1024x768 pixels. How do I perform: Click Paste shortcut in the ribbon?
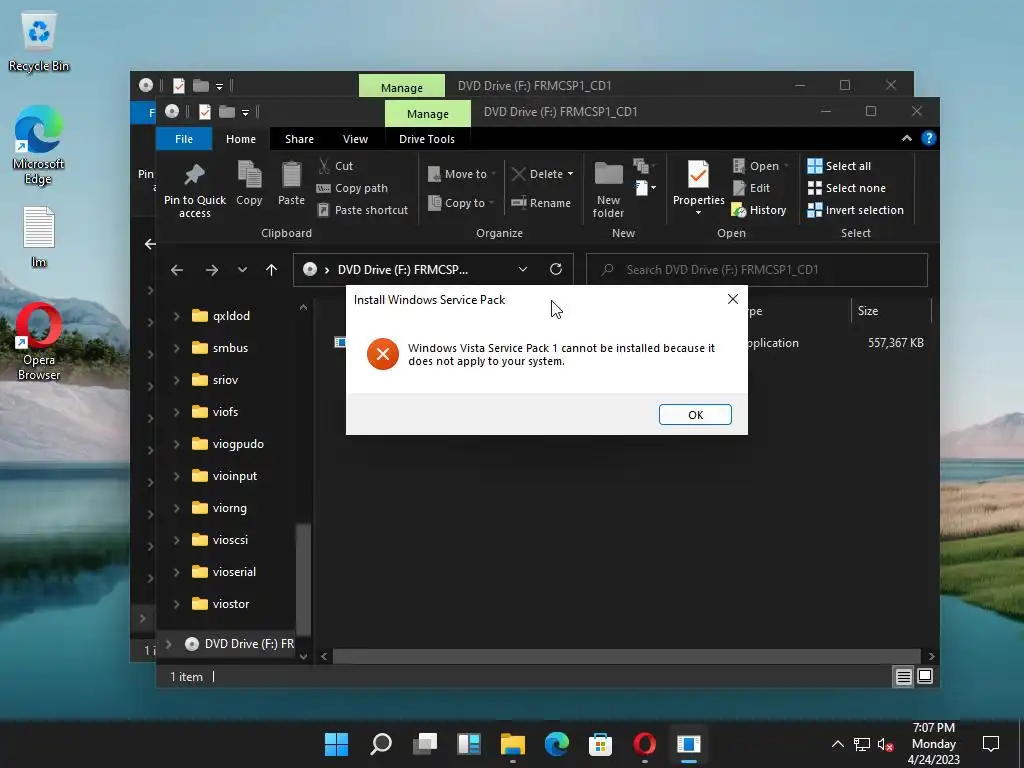pos(362,210)
